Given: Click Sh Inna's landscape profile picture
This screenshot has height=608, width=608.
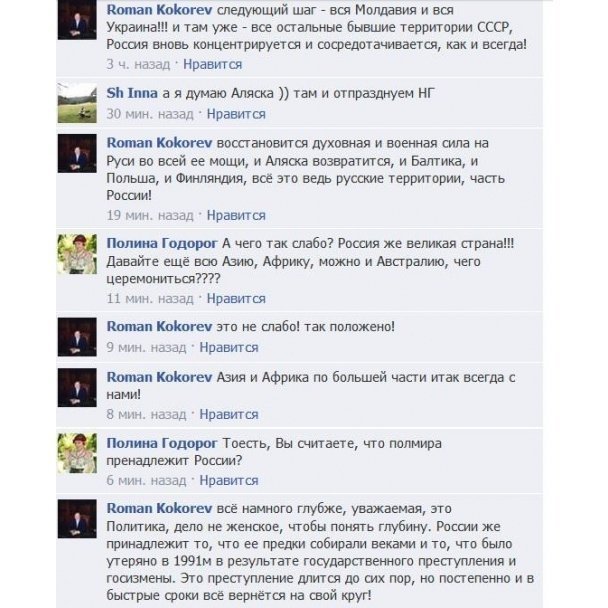Looking at the screenshot, I should [77, 103].
